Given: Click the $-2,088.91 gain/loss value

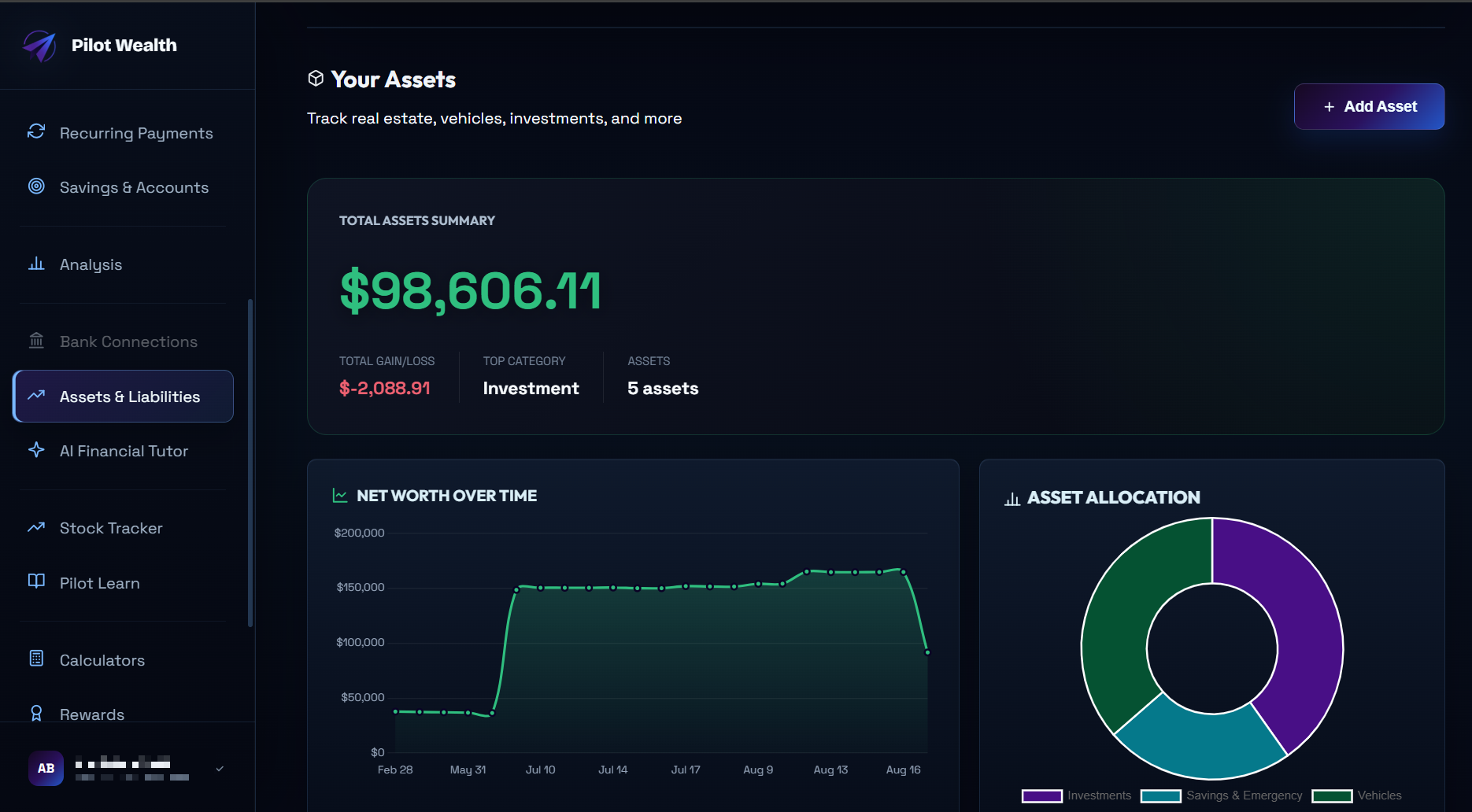Looking at the screenshot, I should (x=385, y=388).
